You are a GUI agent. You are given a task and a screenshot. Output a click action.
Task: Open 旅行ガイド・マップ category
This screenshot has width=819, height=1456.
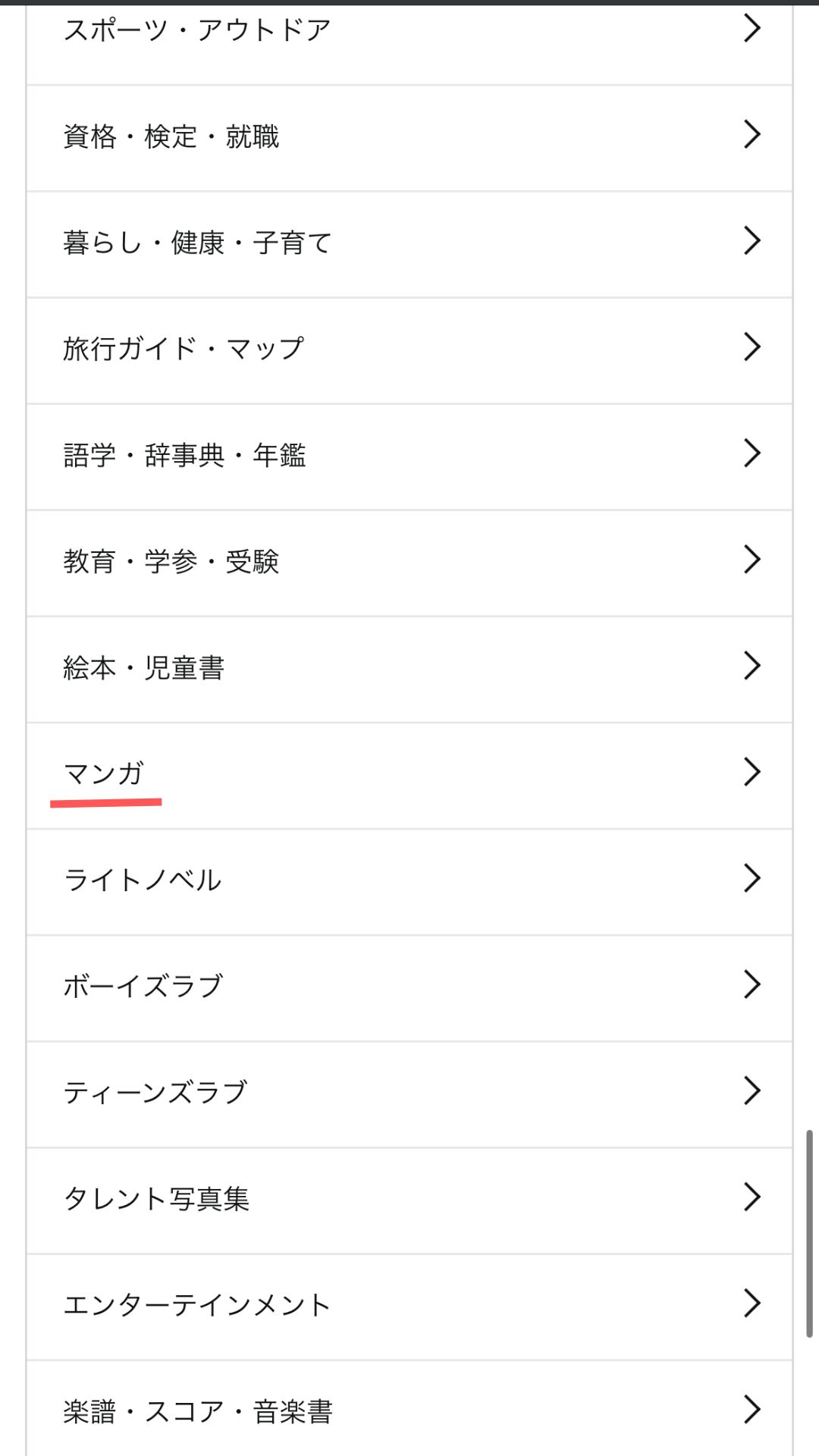click(x=409, y=350)
